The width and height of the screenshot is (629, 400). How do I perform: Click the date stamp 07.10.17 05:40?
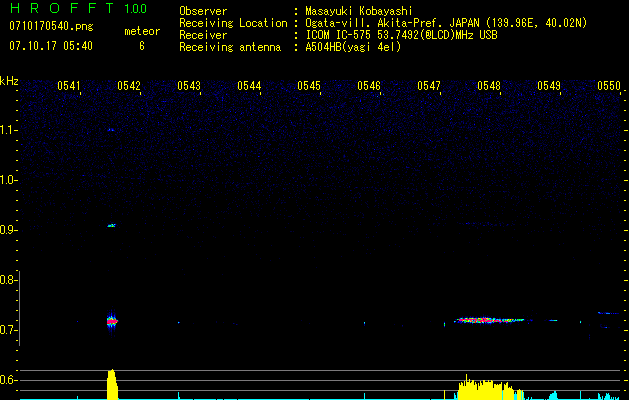pos(51,46)
